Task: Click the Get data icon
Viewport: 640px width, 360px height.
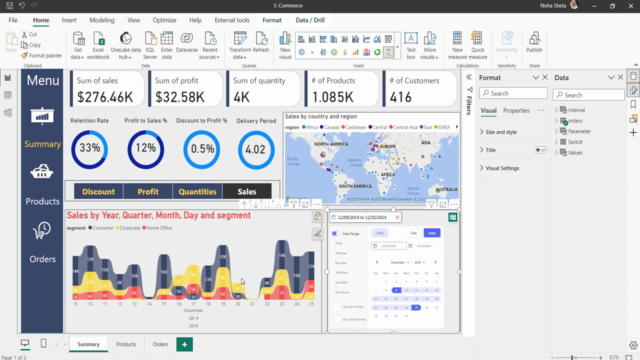Action: tap(78, 39)
